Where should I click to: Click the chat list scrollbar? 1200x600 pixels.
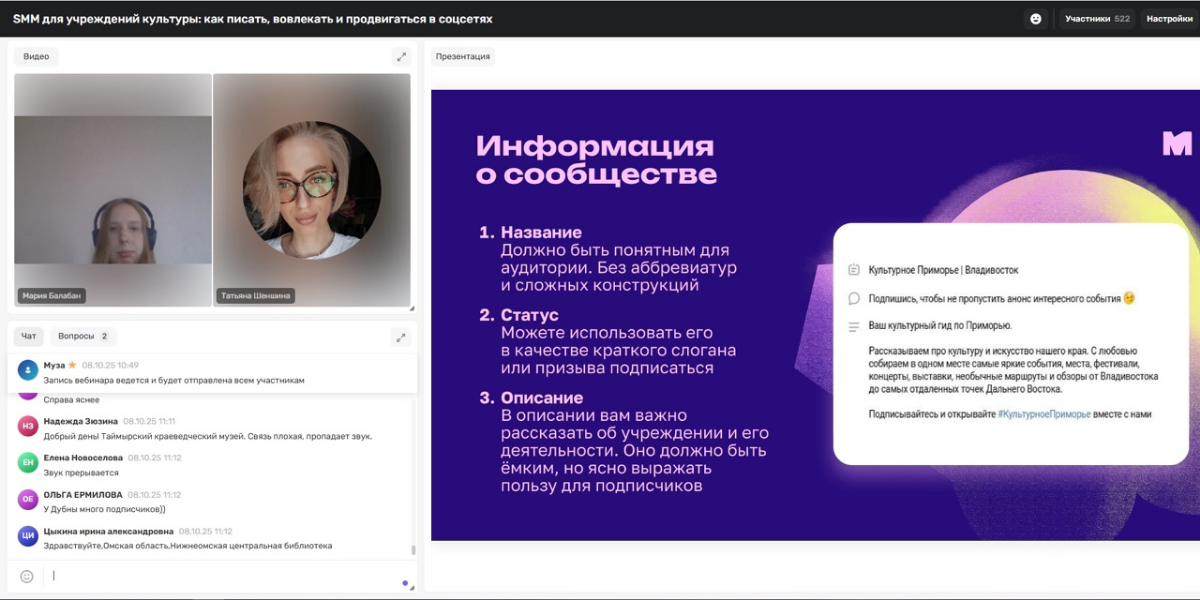coord(413,549)
